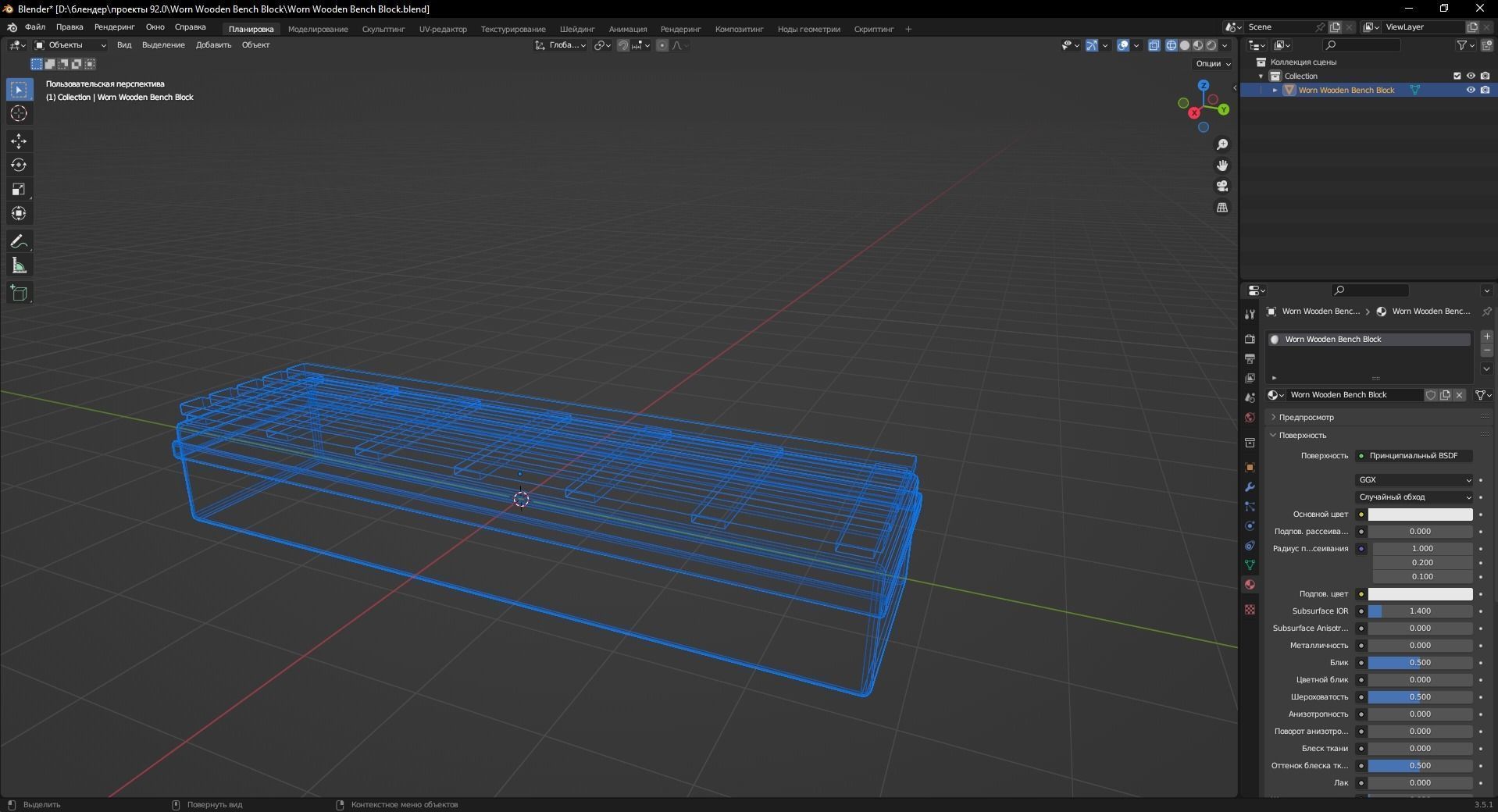The width and height of the screenshot is (1498, 812).
Task: Open the object mode 'Объекты' dropdown
Action: (x=70, y=45)
